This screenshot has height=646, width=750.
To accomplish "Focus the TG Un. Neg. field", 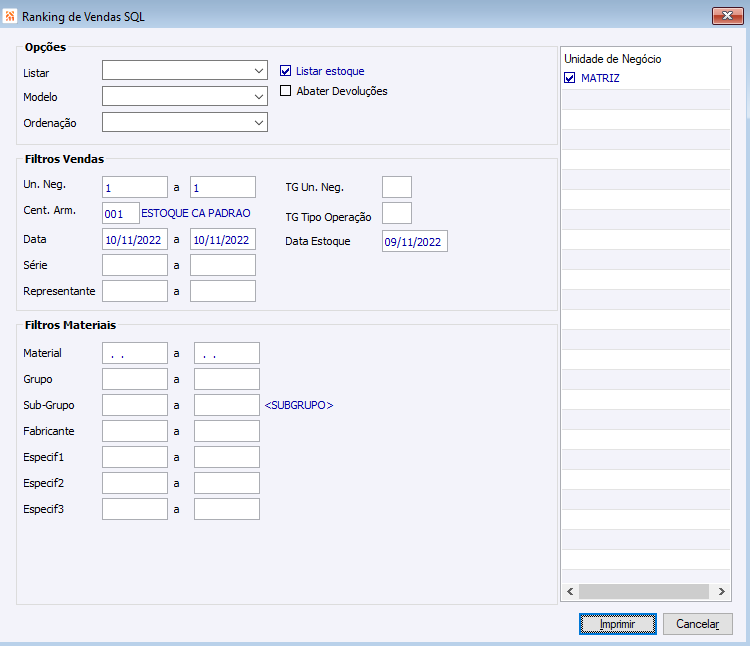I will click(396, 187).
